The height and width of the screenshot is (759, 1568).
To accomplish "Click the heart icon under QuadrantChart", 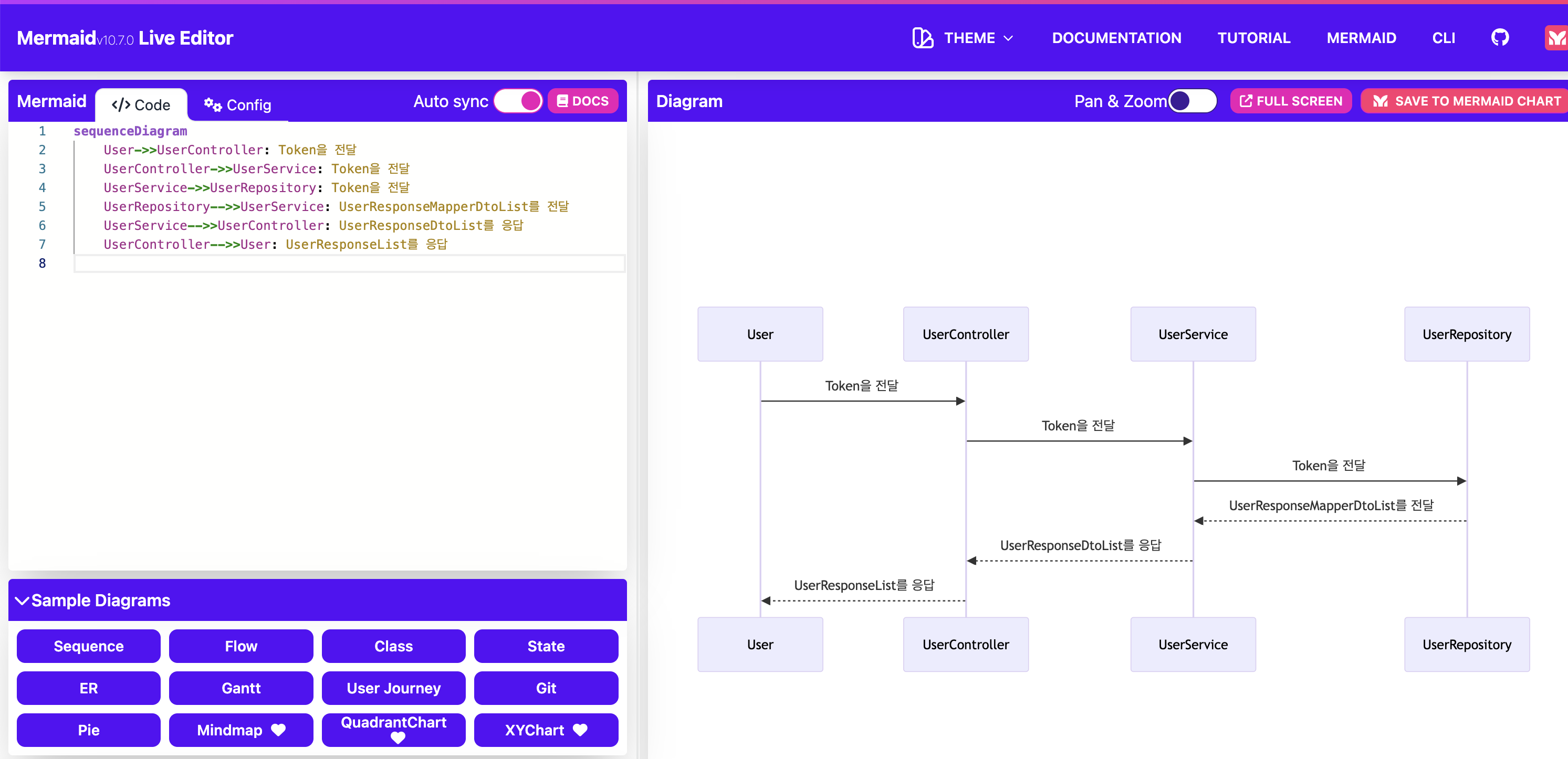I will [x=398, y=737].
